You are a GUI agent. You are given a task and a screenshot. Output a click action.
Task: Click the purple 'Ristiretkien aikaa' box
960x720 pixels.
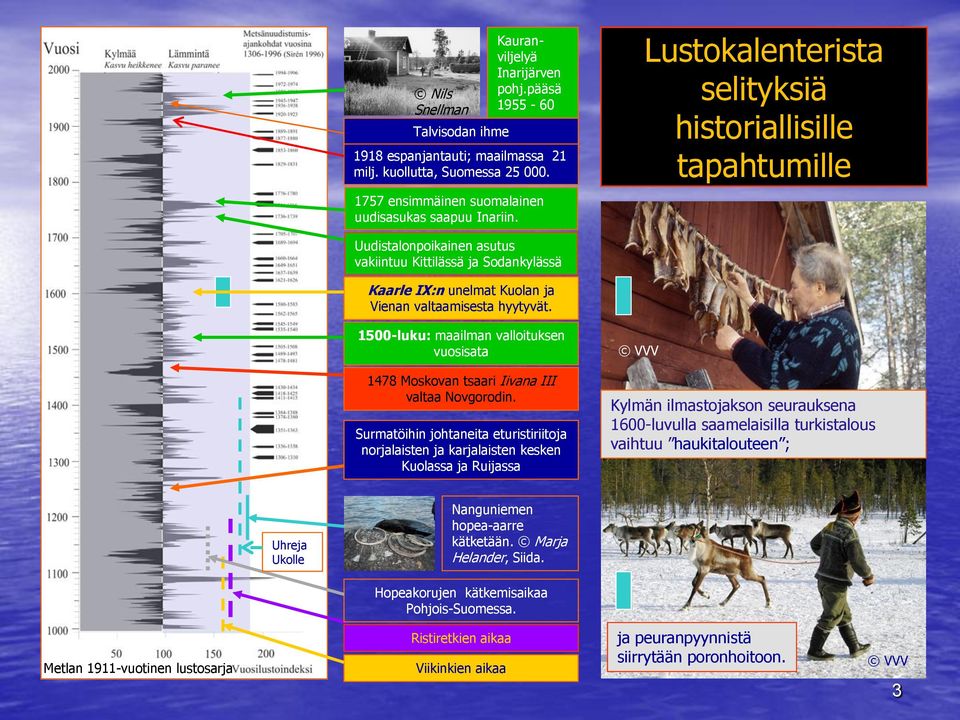click(x=461, y=638)
